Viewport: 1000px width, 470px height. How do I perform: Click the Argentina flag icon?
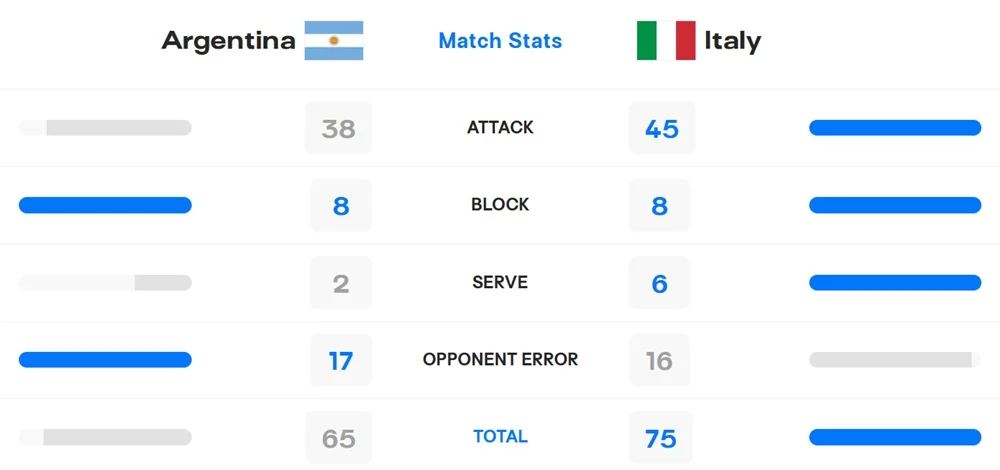click(334, 41)
